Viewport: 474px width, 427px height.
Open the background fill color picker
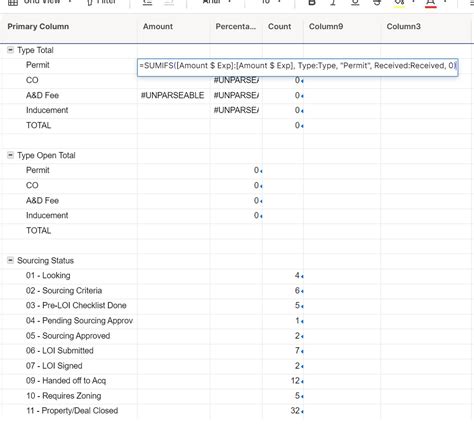(x=399, y=3)
